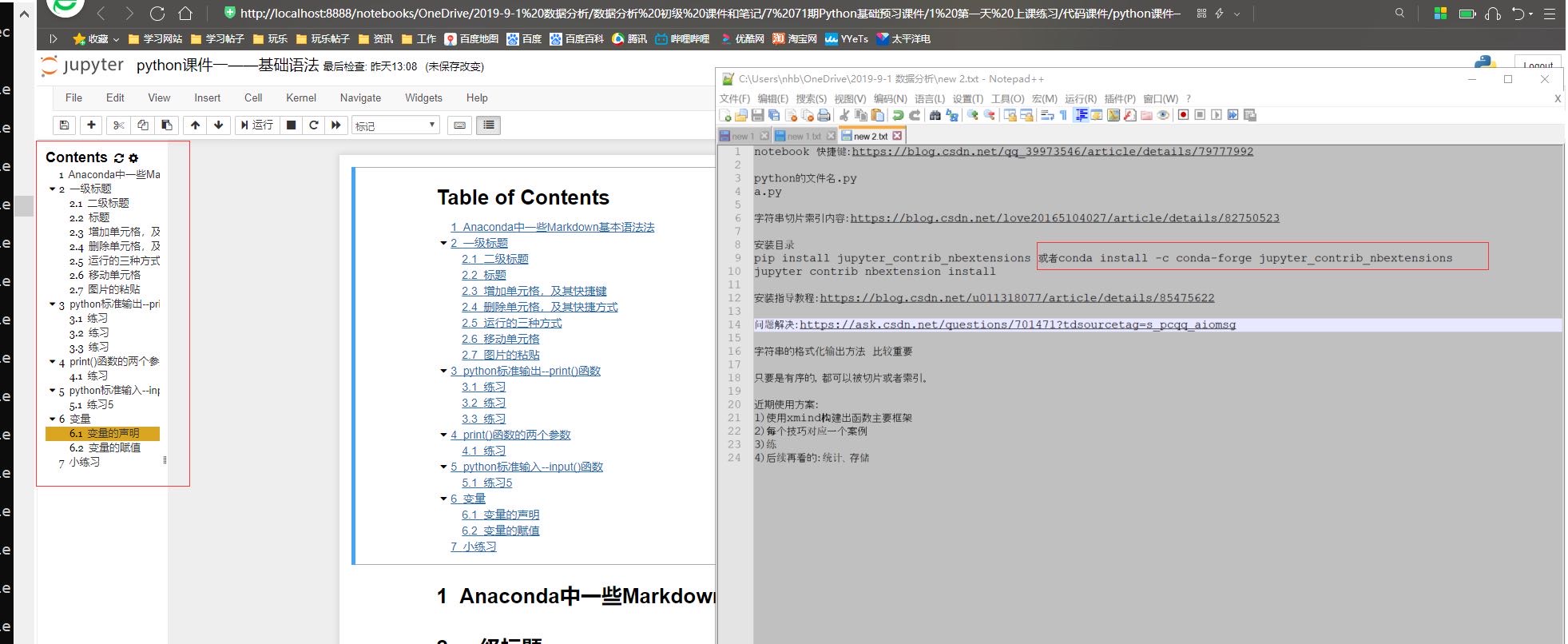Open the command palette keyboard icon
1568x644 pixels.
pyautogui.click(x=459, y=125)
